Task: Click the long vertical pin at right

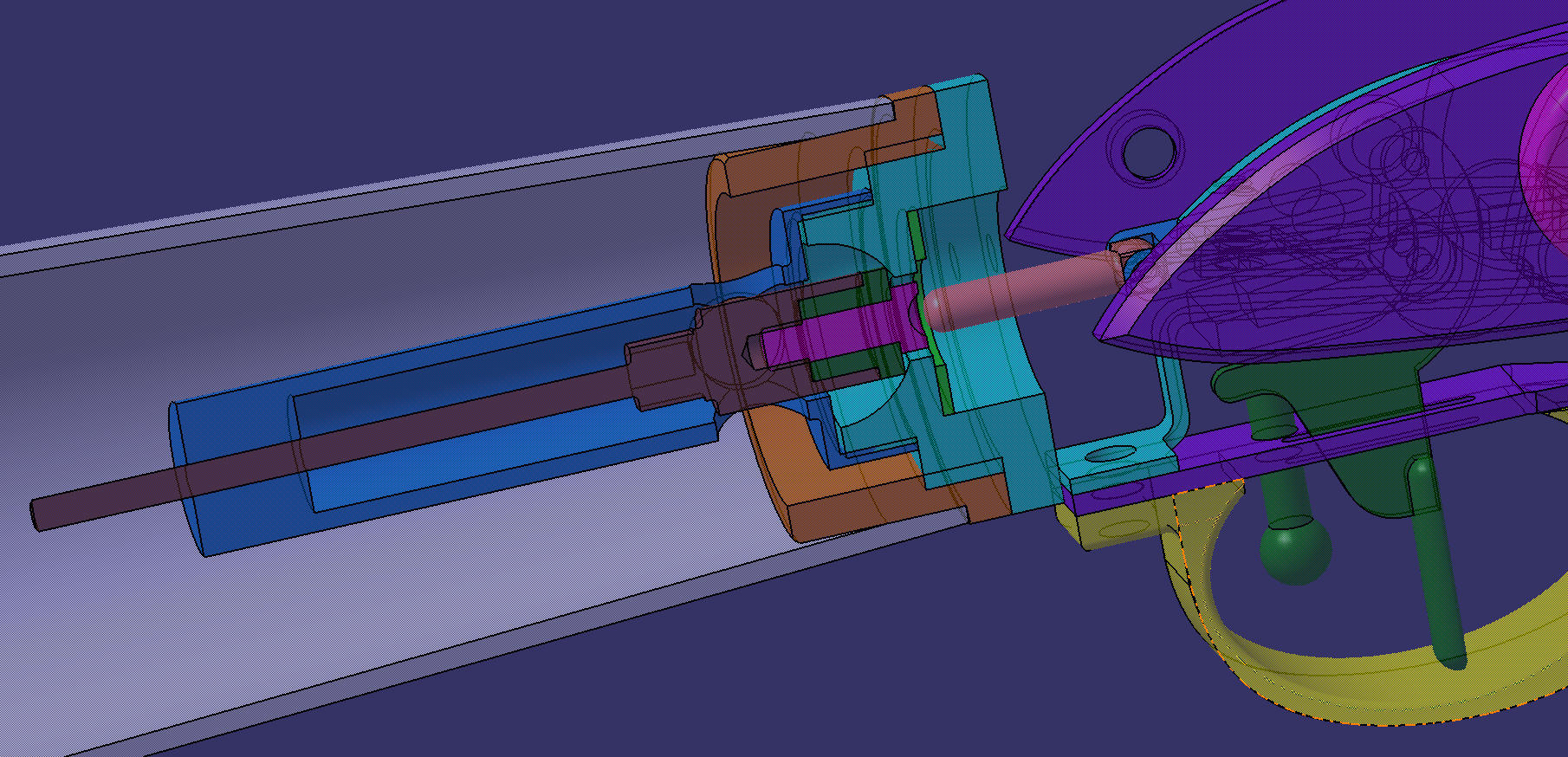Action: pos(1440,572)
